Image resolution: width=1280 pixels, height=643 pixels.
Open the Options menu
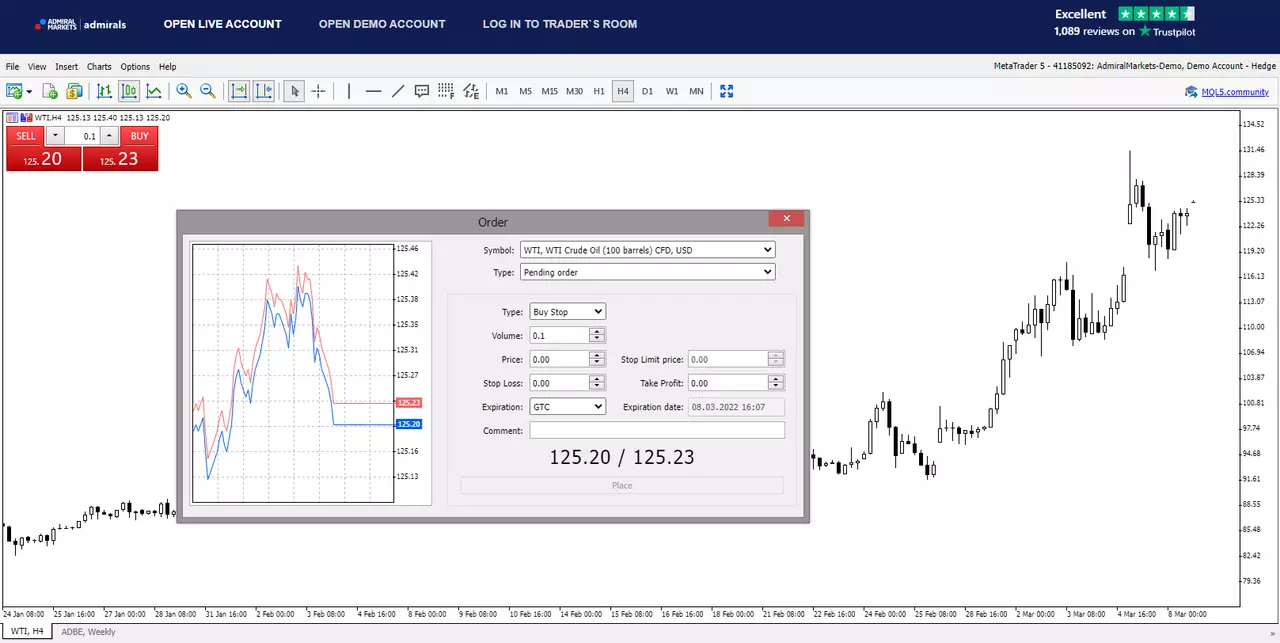coord(135,67)
